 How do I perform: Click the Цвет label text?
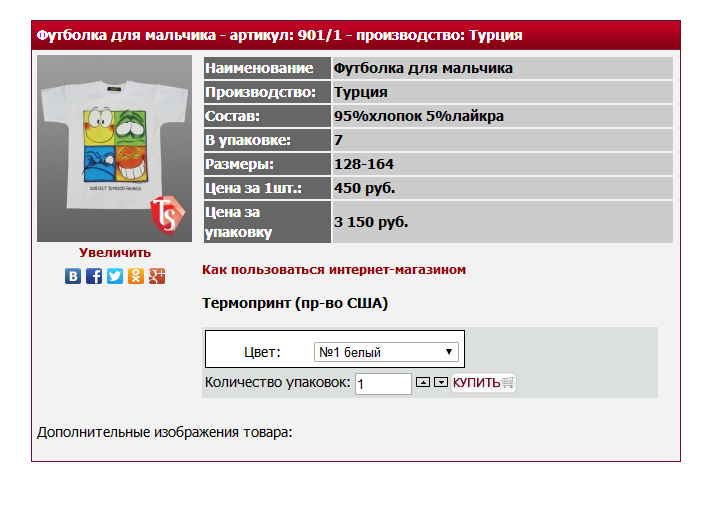(x=262, y=352)
